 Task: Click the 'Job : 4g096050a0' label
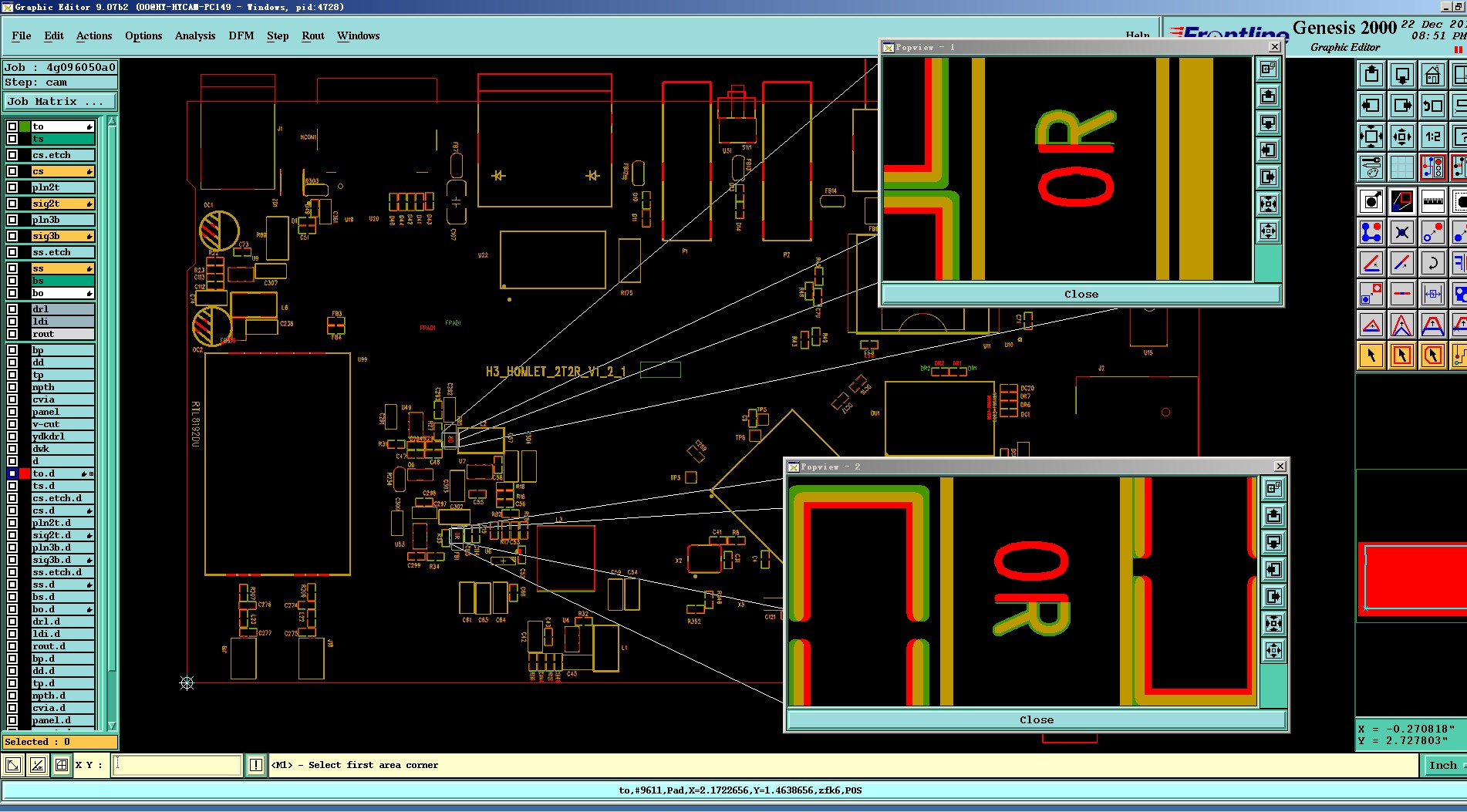point(60,67)
